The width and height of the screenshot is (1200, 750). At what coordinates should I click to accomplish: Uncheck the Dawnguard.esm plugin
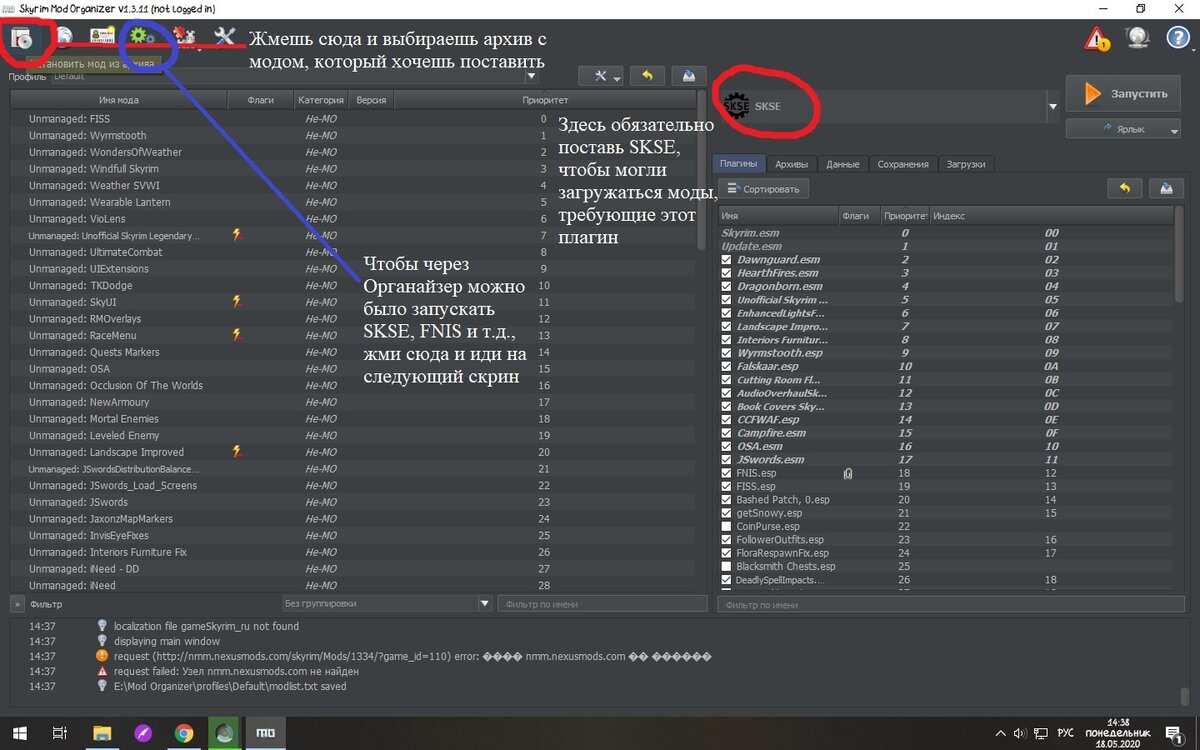pos(727,260)
